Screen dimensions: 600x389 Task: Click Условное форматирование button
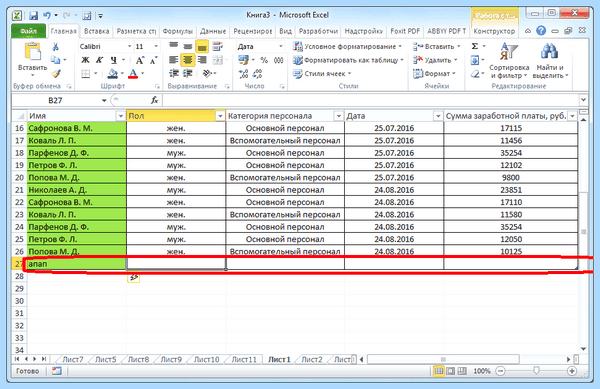coord(347,46)
